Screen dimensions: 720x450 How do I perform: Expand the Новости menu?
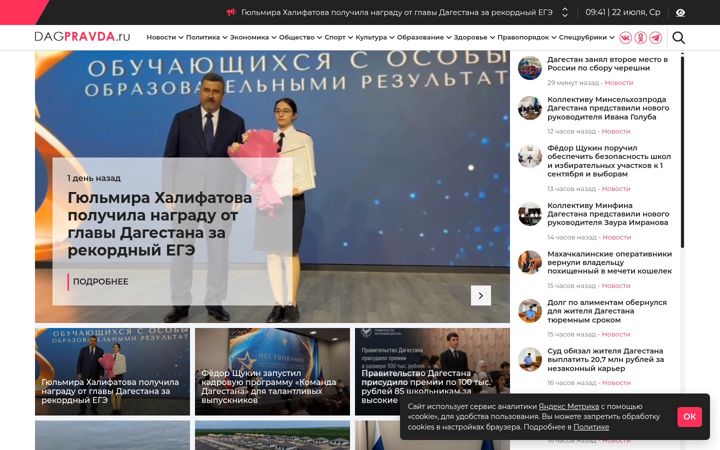165,38
